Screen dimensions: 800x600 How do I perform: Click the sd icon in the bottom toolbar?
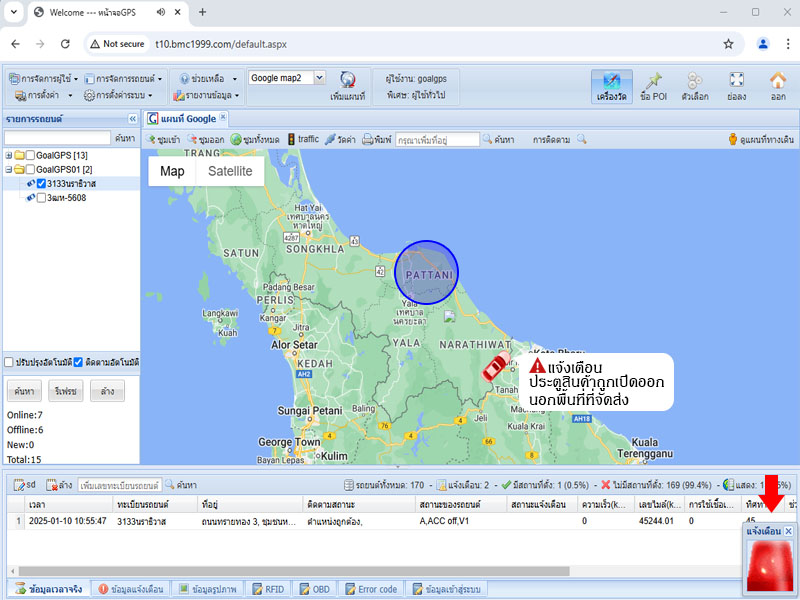click(x=24, y=485)
